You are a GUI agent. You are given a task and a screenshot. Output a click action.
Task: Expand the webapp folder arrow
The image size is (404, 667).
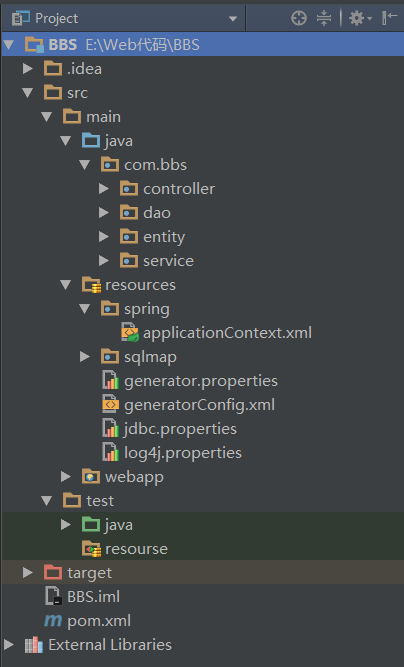point(66,476)
